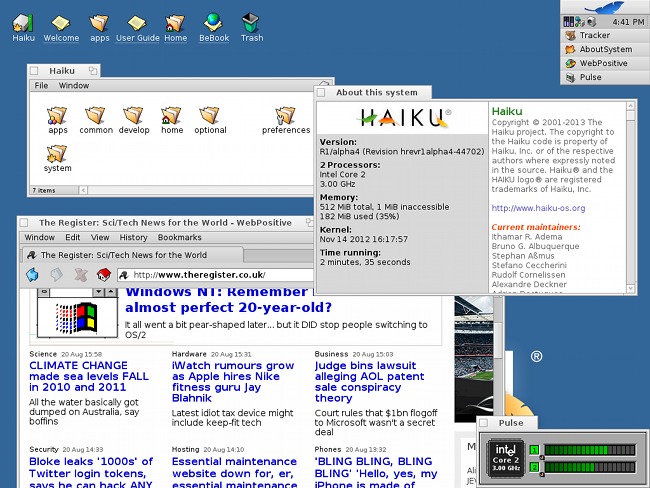This screenshot has height=488, width=650.
Task: Open BLING BLING iPhone article link
Action: 376,472
